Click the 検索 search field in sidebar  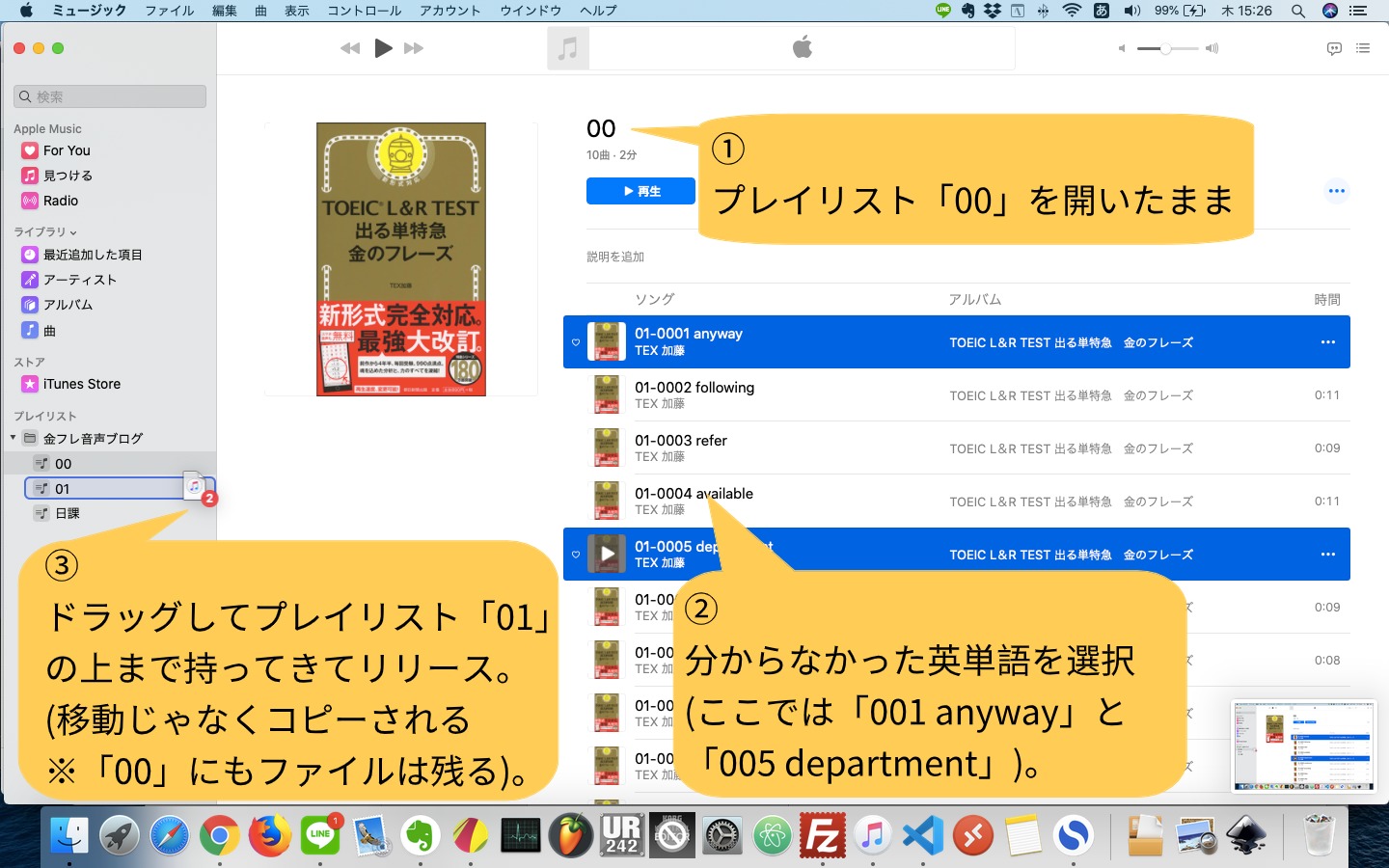(108, 95)
